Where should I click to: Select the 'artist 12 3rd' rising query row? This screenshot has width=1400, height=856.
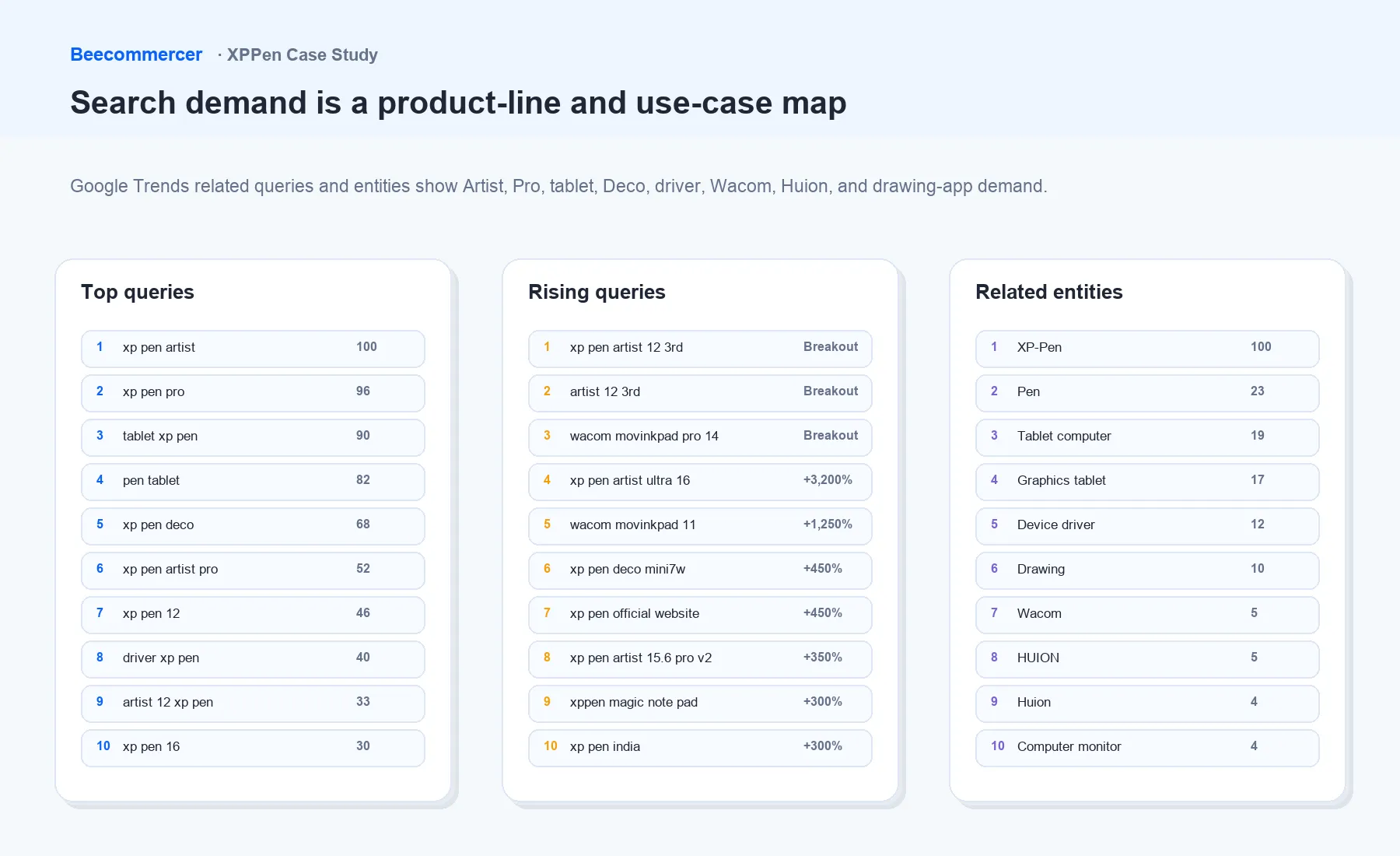pos(700,393)
